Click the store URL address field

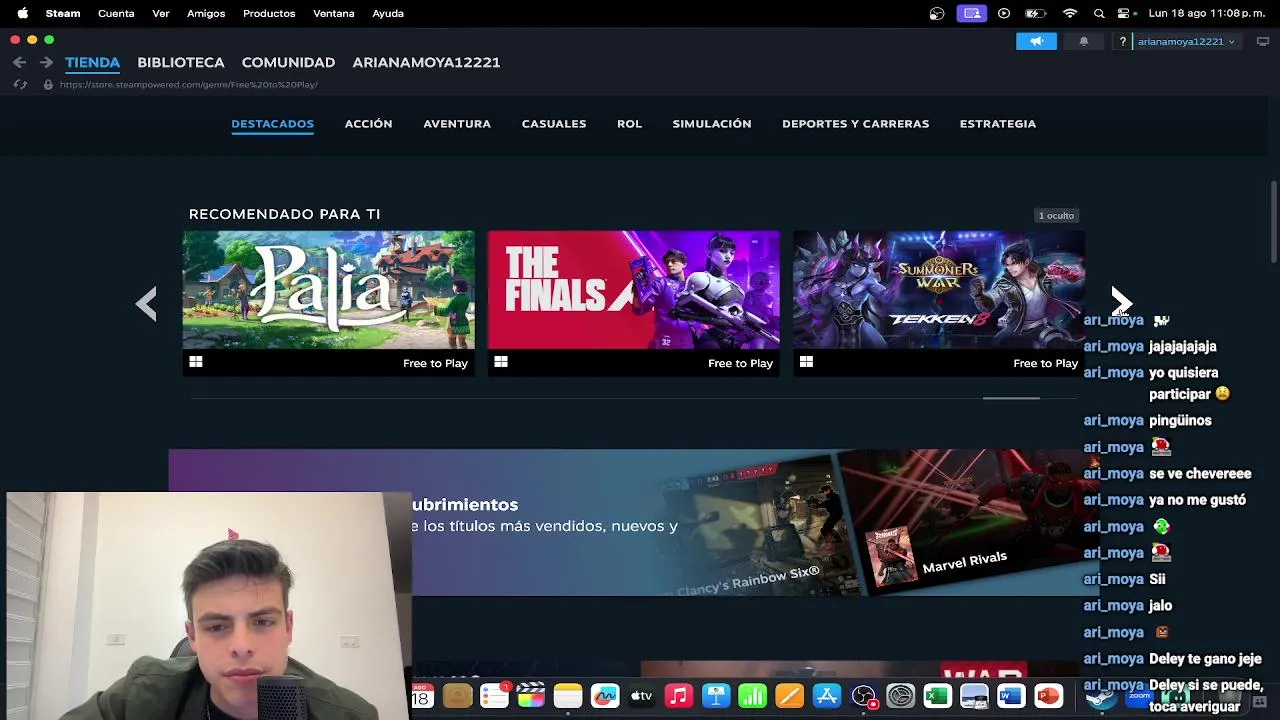(189, 85)
